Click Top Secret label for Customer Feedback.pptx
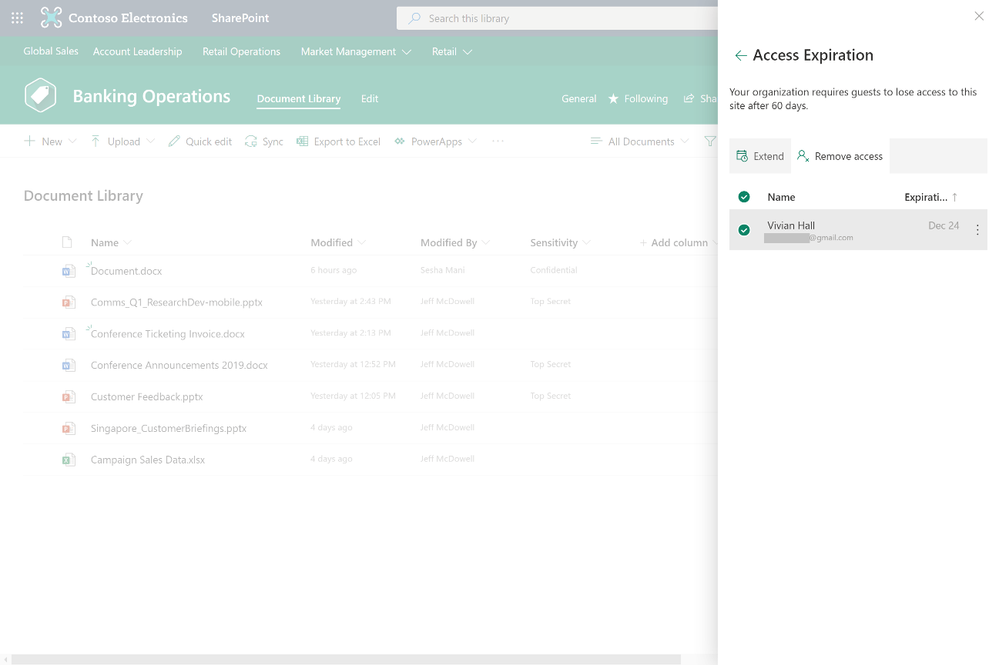This screenshot has width=999, height=665. pos(550,396)
